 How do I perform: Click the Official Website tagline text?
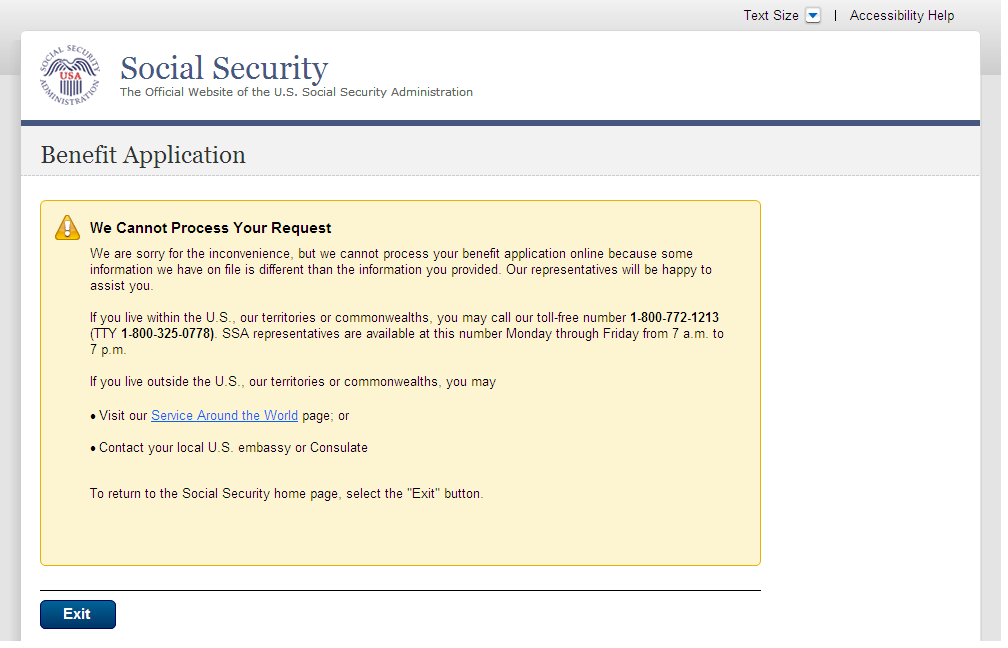(x=296, y=92)
